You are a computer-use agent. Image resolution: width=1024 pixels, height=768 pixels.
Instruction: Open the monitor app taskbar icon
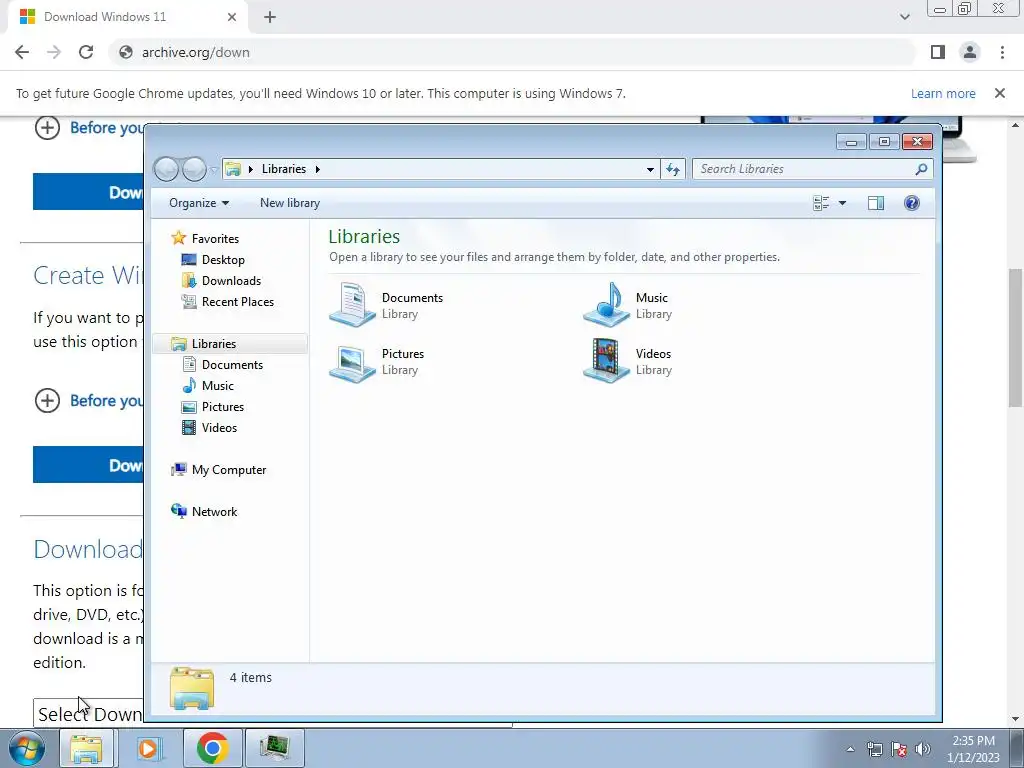275,748
